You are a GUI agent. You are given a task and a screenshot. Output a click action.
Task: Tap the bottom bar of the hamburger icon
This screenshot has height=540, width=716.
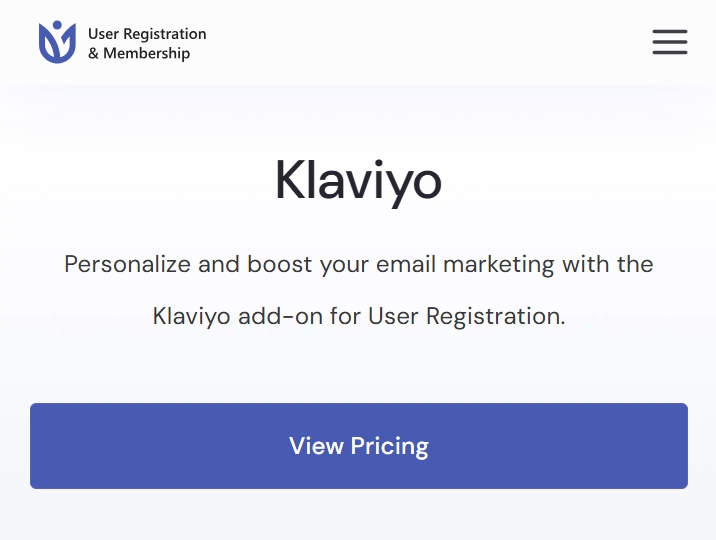click(669, 52)
